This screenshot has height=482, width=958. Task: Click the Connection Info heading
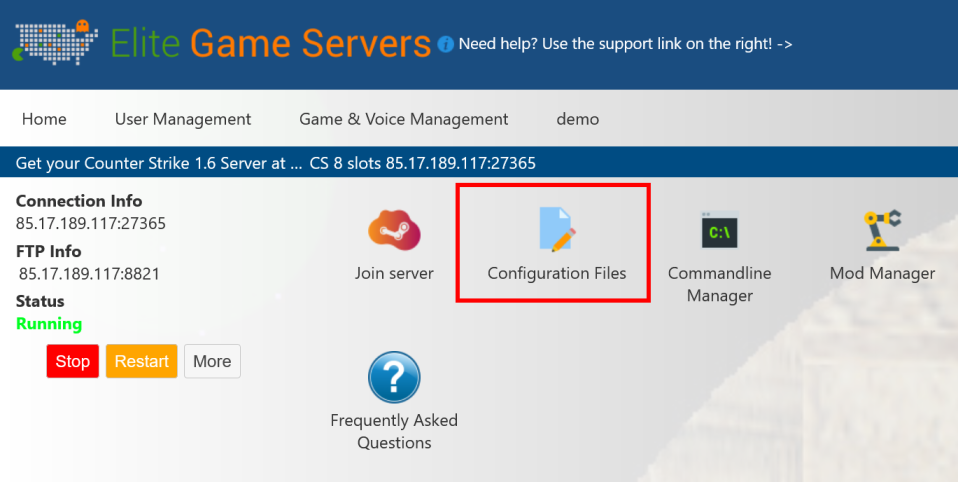coord(79,201)
